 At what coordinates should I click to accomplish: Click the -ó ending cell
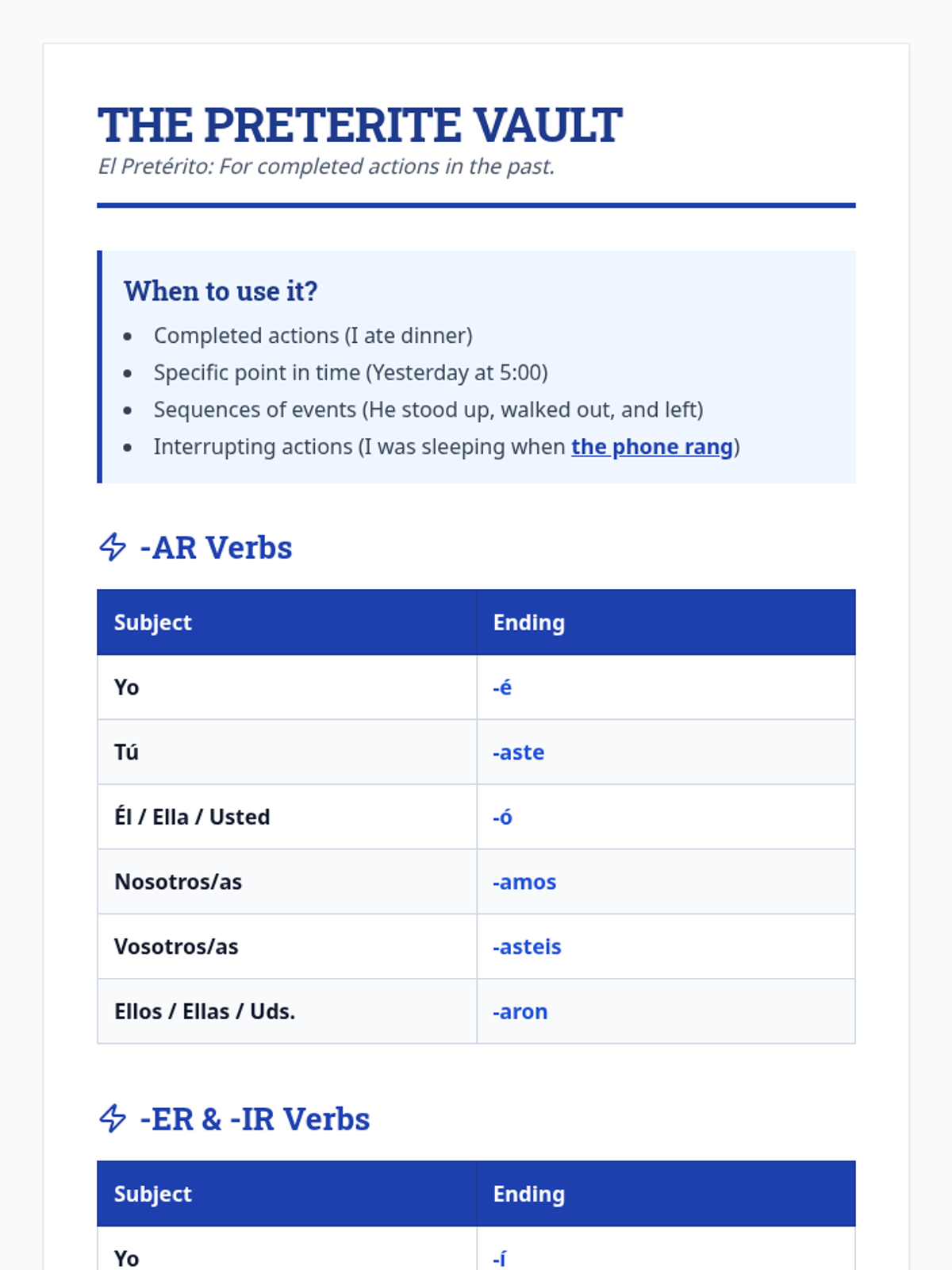coord(502,817)
